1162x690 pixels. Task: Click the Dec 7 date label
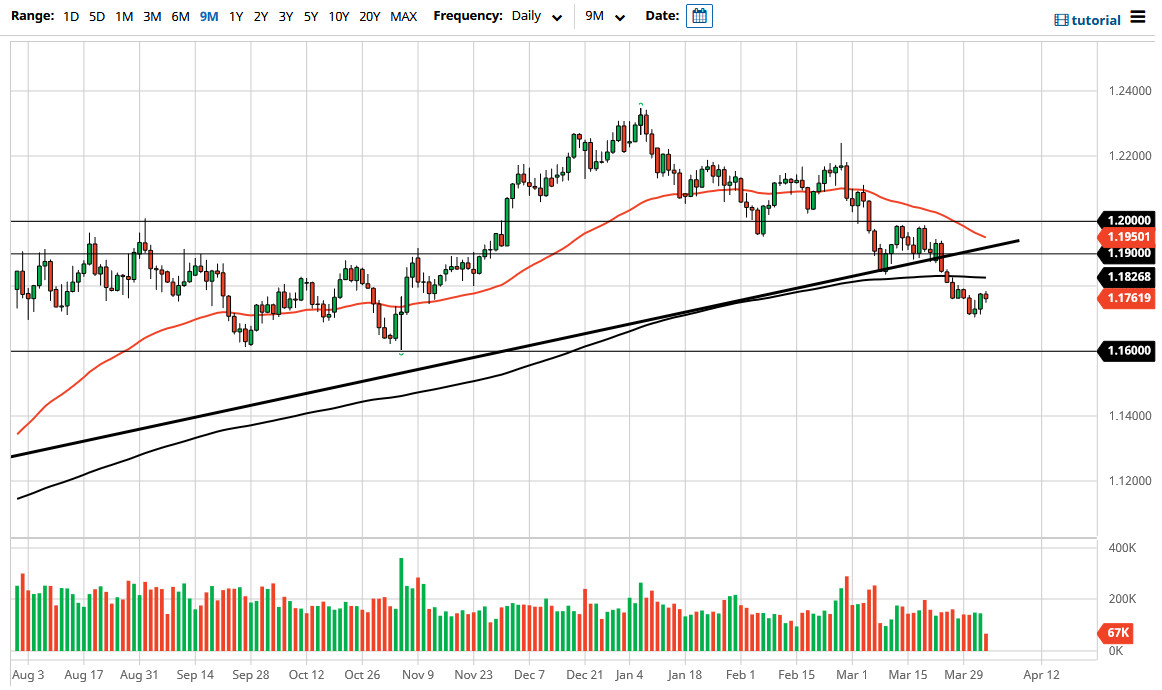(x=529, y=674)
